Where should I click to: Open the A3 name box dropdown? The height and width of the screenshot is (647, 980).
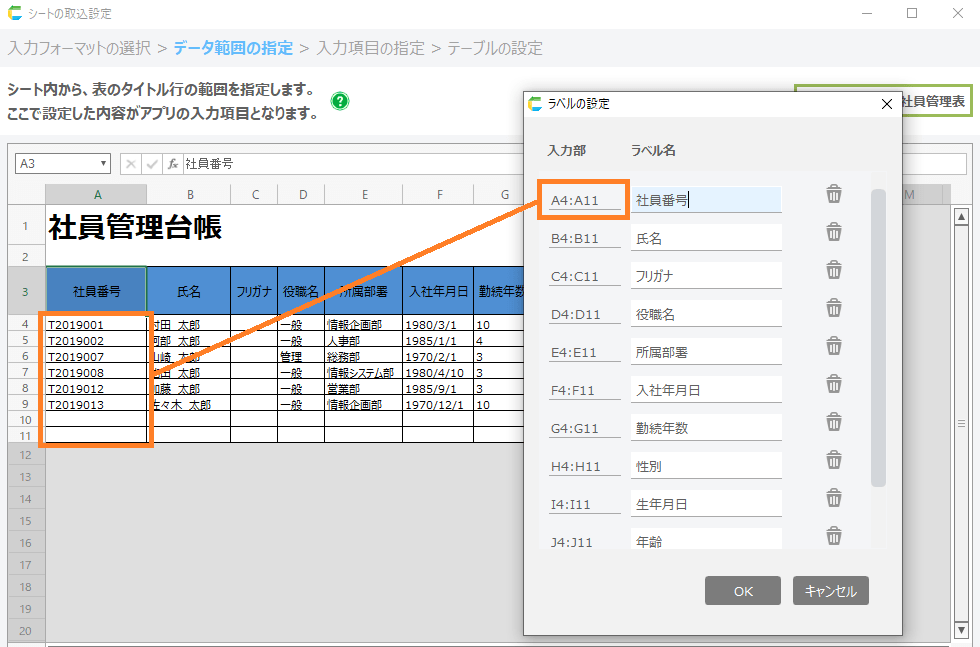(103, 164)
